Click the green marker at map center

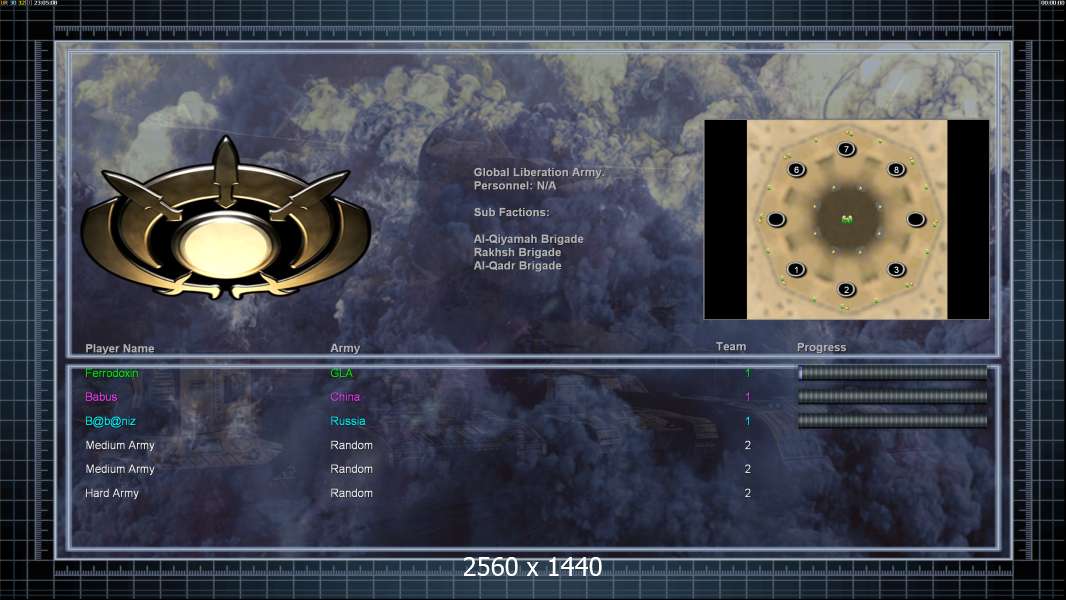click(846, 219)
